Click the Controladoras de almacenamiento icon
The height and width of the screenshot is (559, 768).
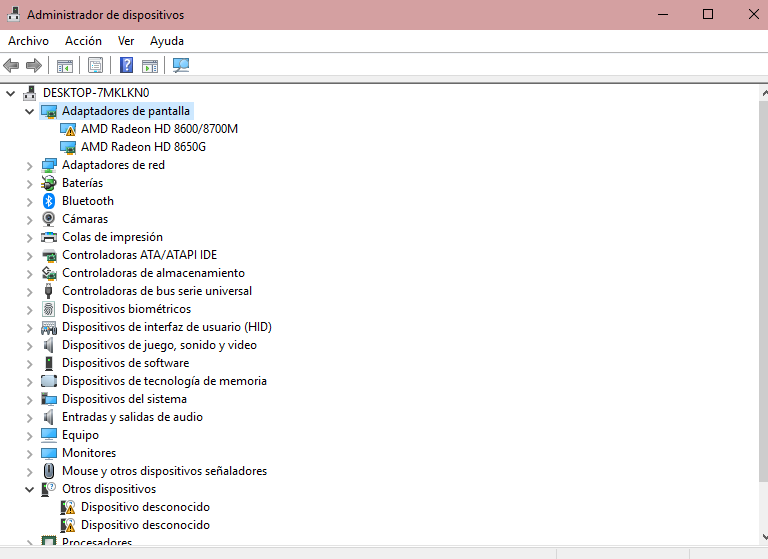(49, 273)
